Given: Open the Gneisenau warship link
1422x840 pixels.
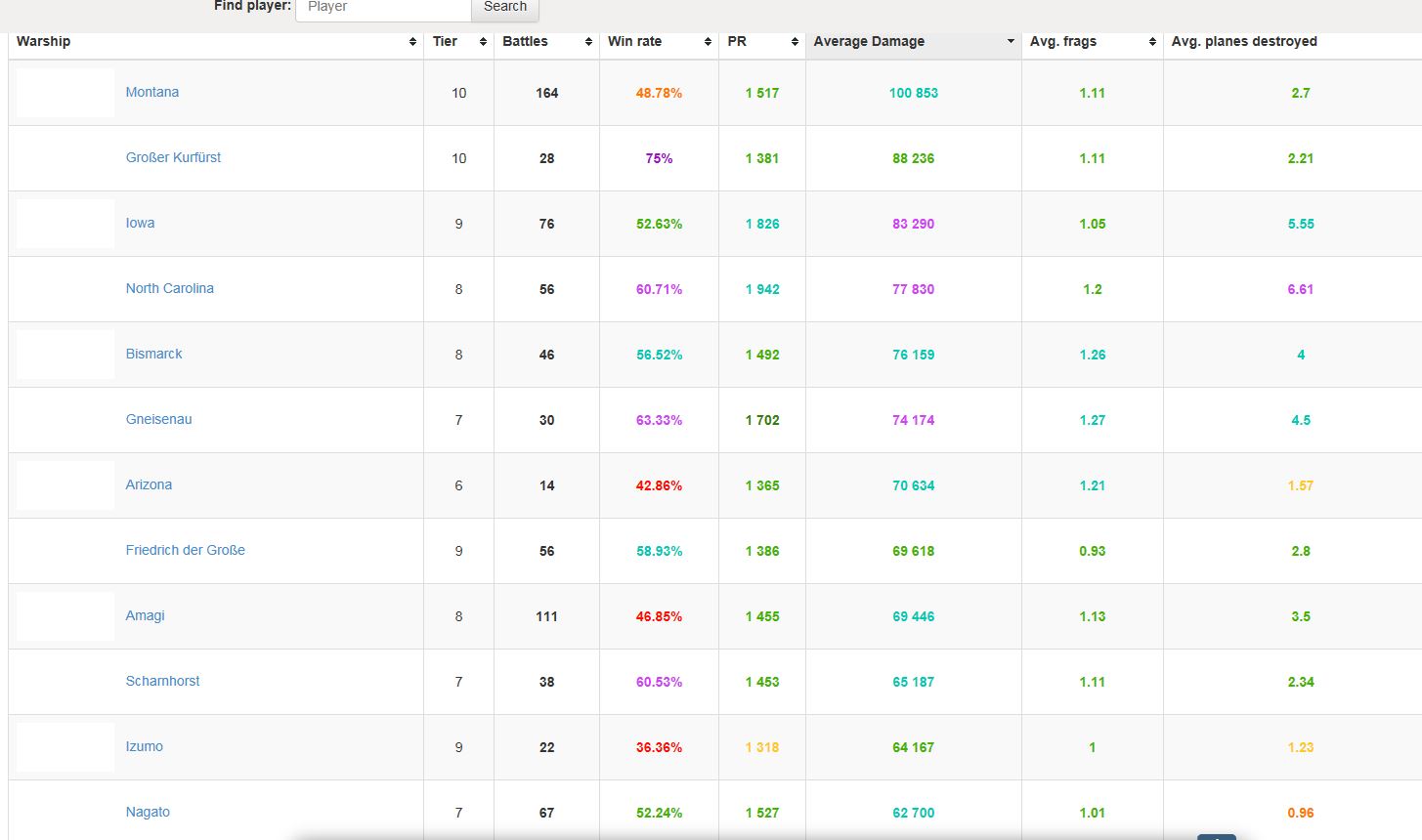Looking at the screenshot, I should [158, 419].
